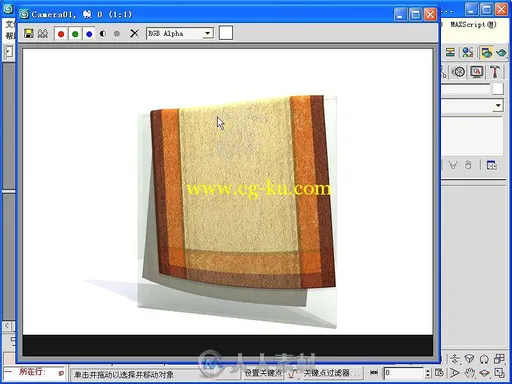Toggle the blue channel display
This screenshot has width=512, height=384.
click(89, 34)
